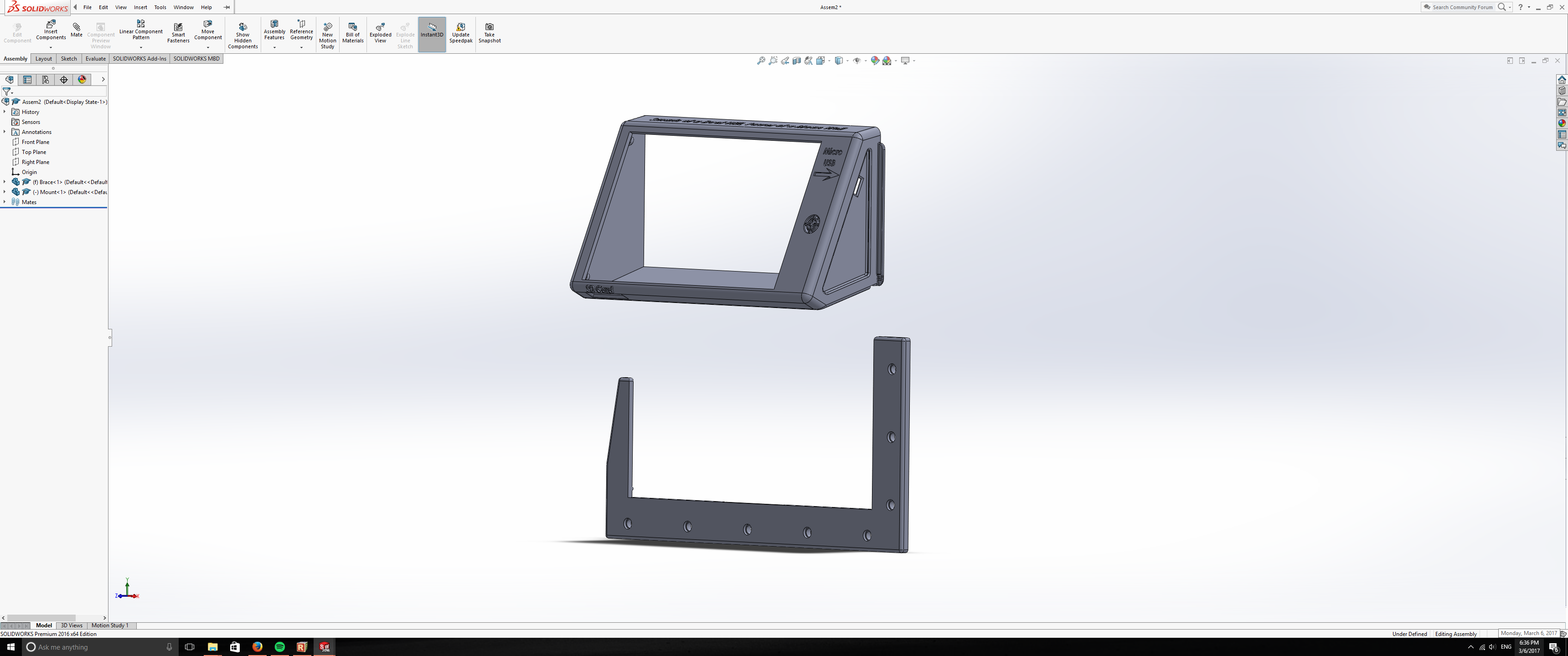This screenshot has height=656, width=1568.
Task: Toggle Instant3D mode
Action: (x=432, y=34)
